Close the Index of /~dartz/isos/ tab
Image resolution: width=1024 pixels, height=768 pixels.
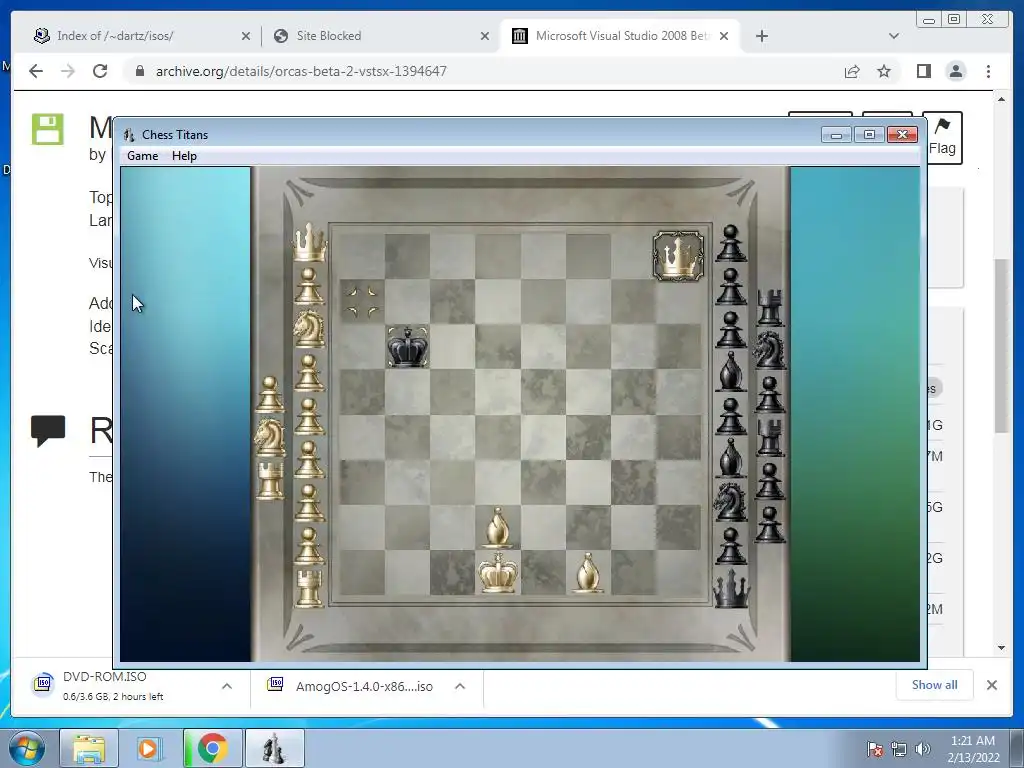coord(246,37)
